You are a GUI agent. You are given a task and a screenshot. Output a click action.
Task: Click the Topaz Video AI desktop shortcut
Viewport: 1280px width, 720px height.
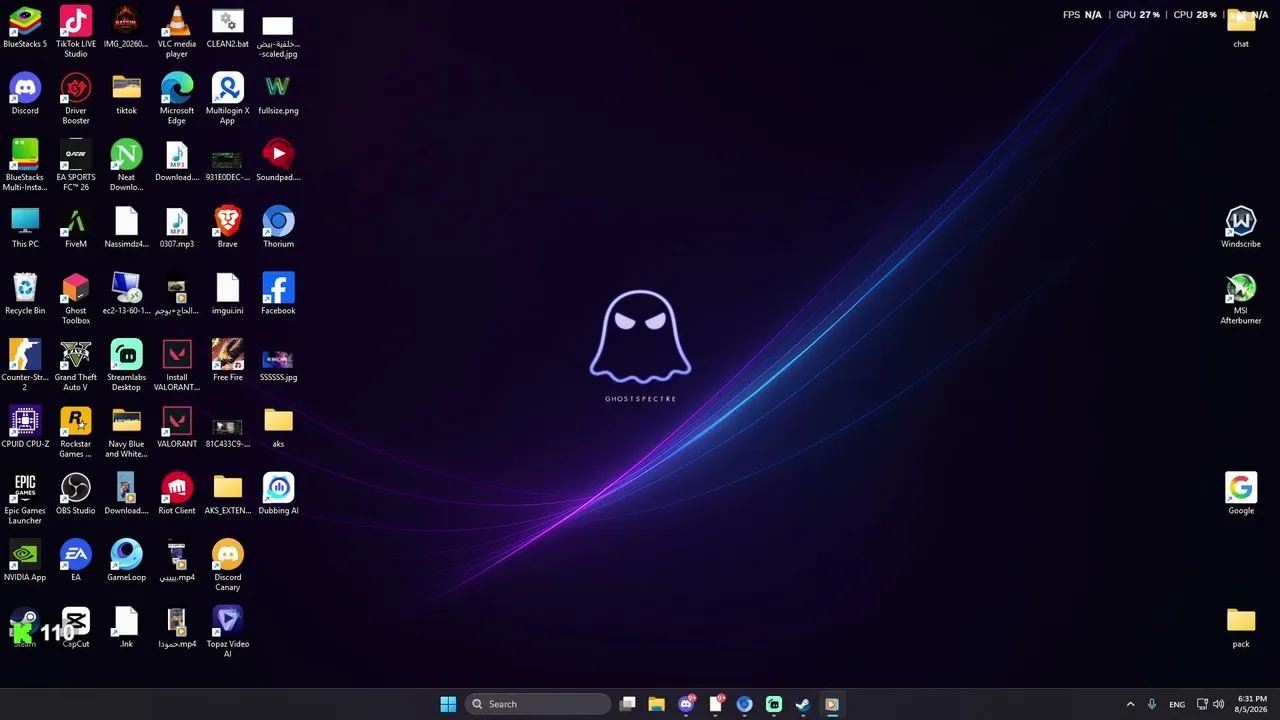coord(228,633)
